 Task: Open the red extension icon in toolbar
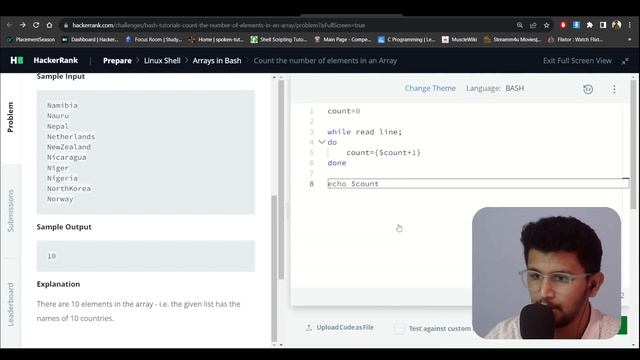point(563,25)
